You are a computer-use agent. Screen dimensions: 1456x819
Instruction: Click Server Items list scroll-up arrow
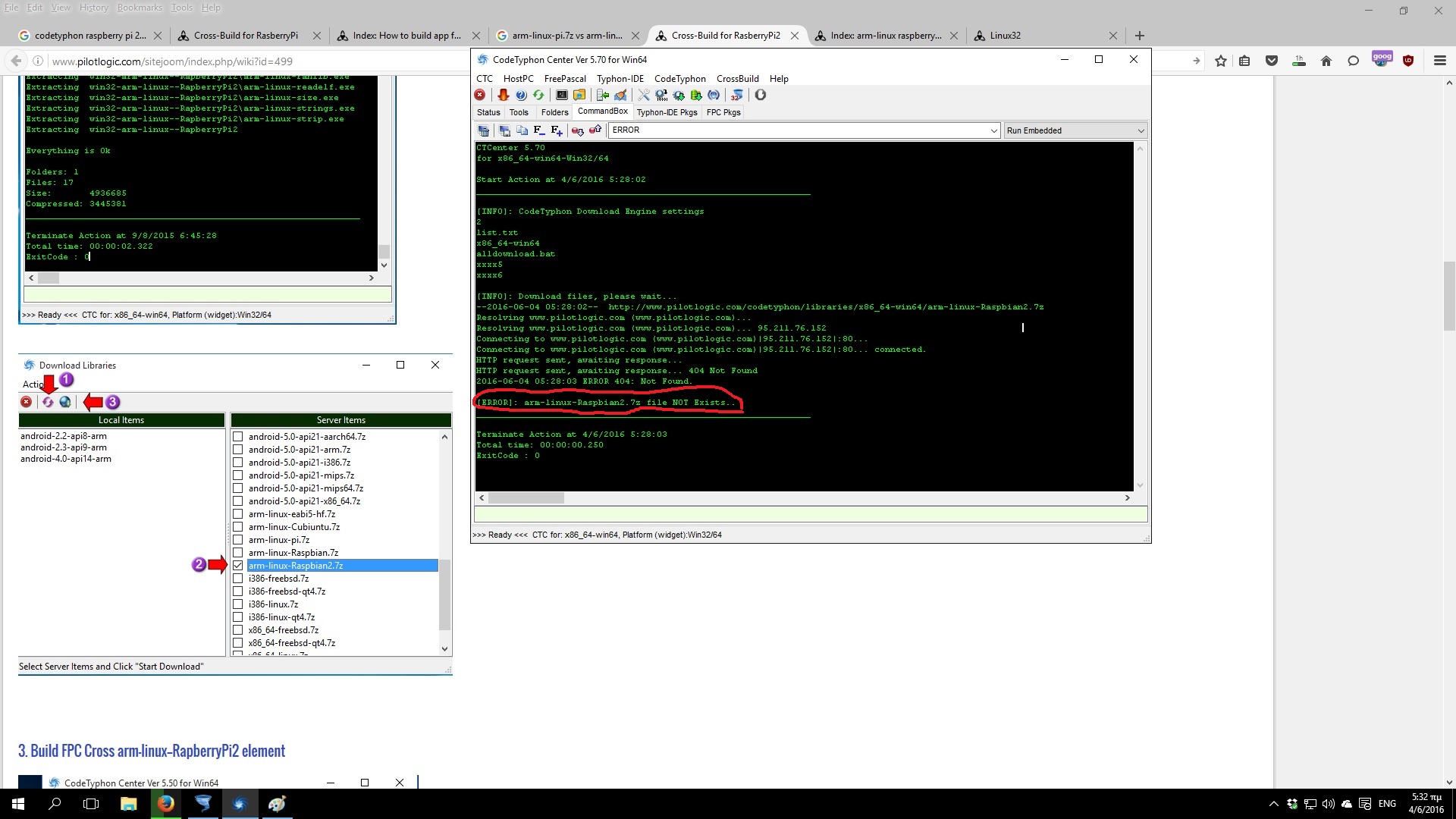[445, 437]
